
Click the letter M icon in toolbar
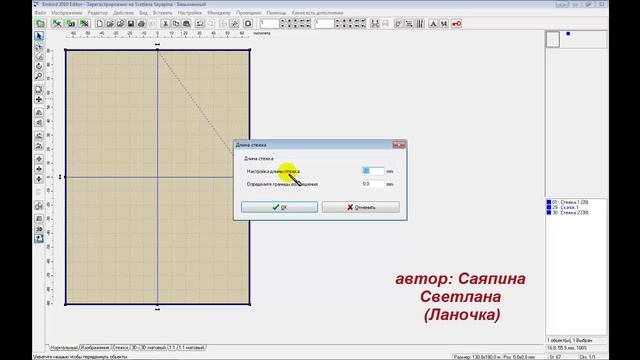[444, 24]
